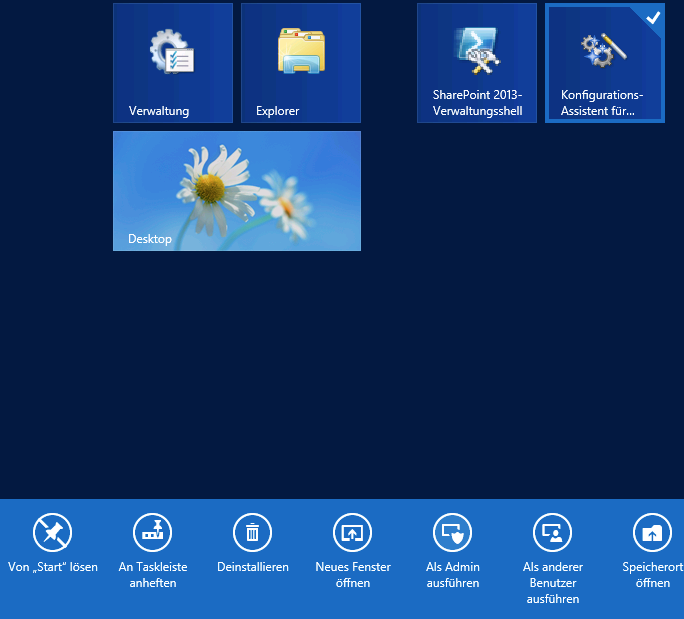This screenshot has width=684, height=619.
Task: Click the 'Explorer' tile caption
Action: [x=277, y=111]
